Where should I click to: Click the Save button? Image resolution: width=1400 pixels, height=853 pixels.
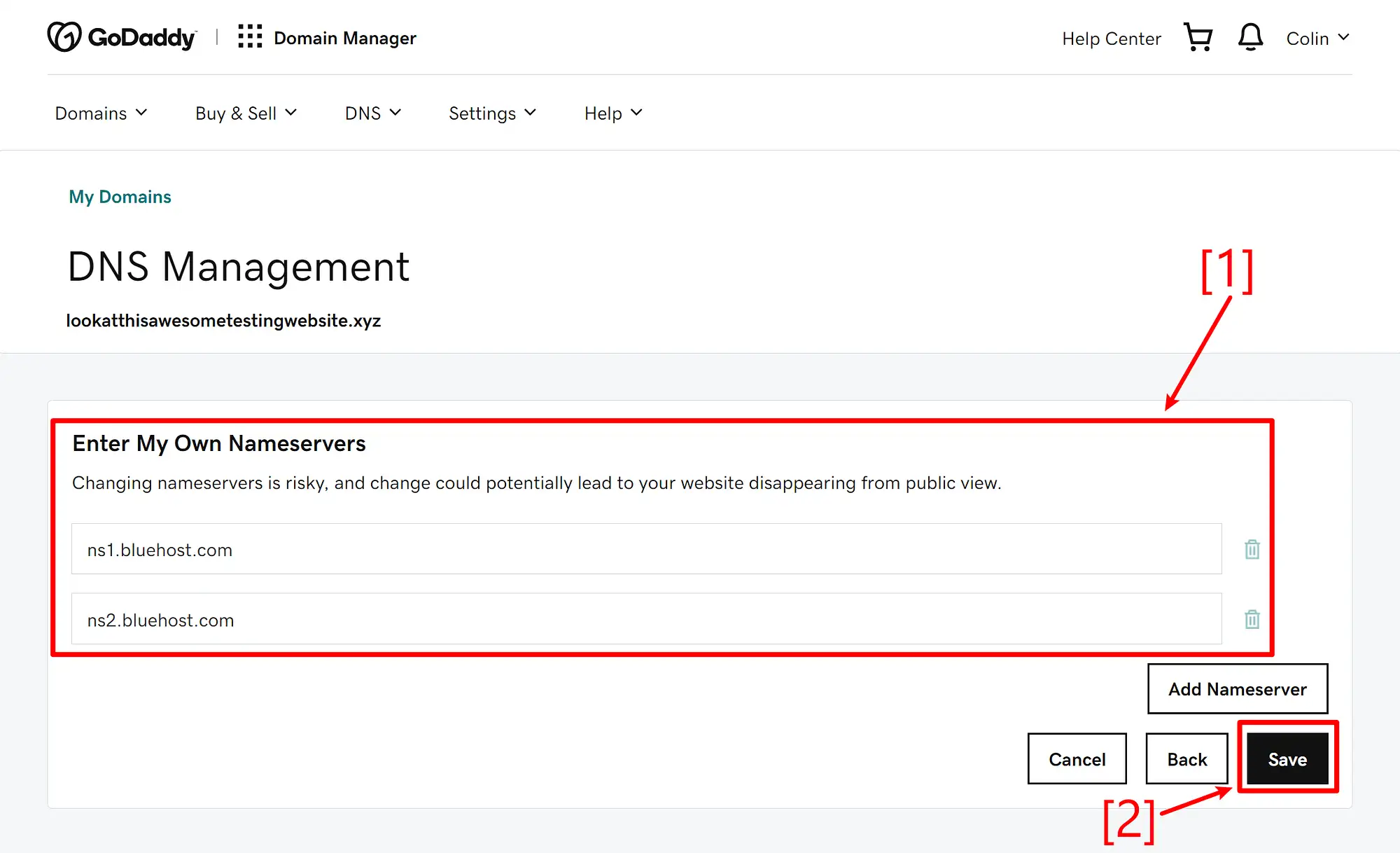click(1288, 759)
